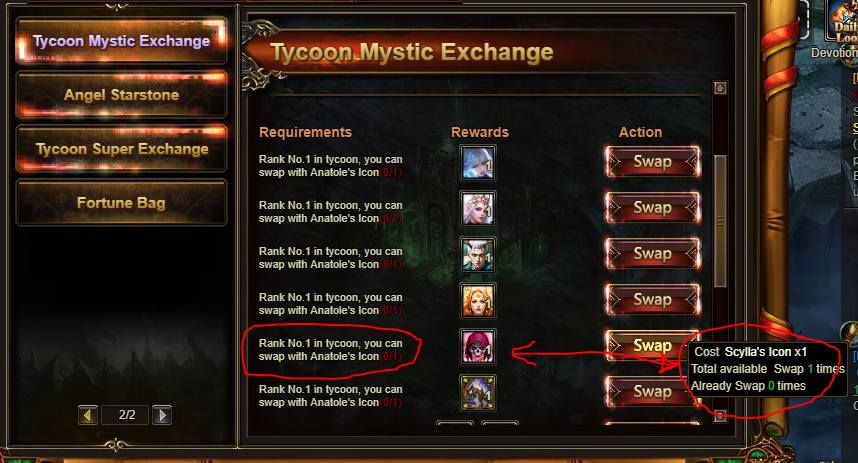Viewport: 858px width, 463px height.
Task: Click the red-hooded skull reward icon
Action: click(478, 346)
